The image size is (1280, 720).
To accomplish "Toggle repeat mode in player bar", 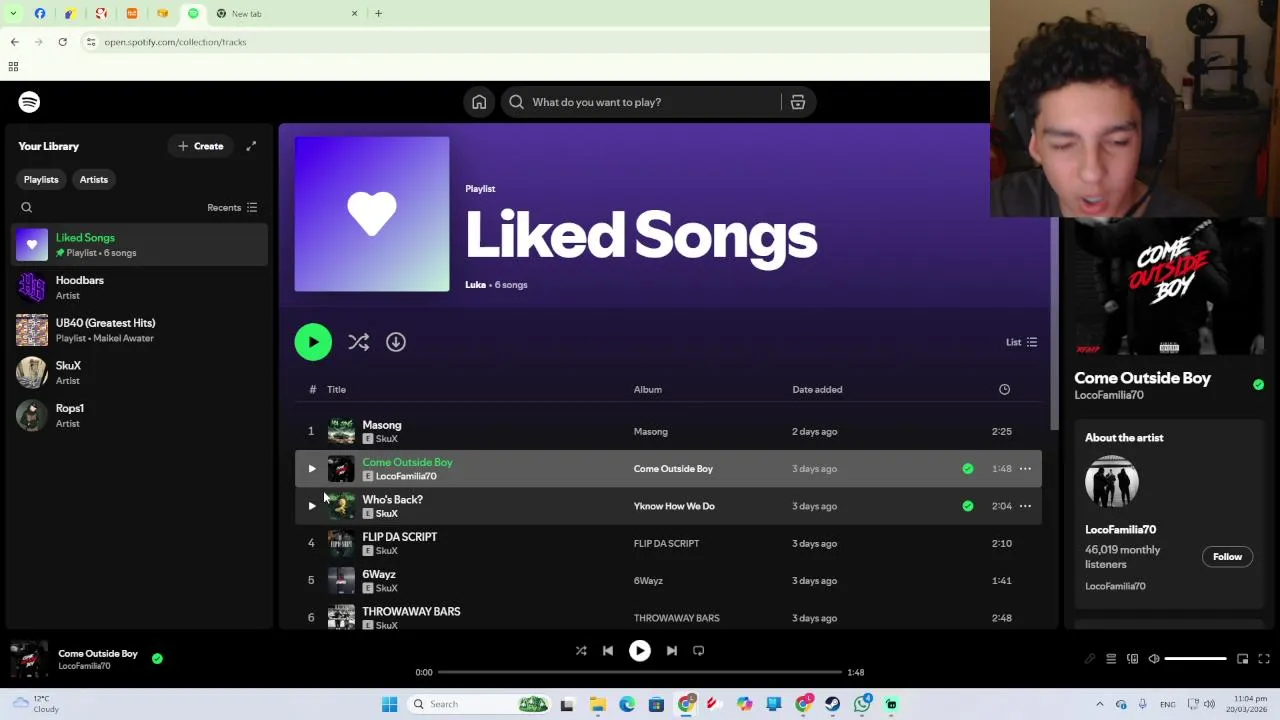I will tap(699, 651).
